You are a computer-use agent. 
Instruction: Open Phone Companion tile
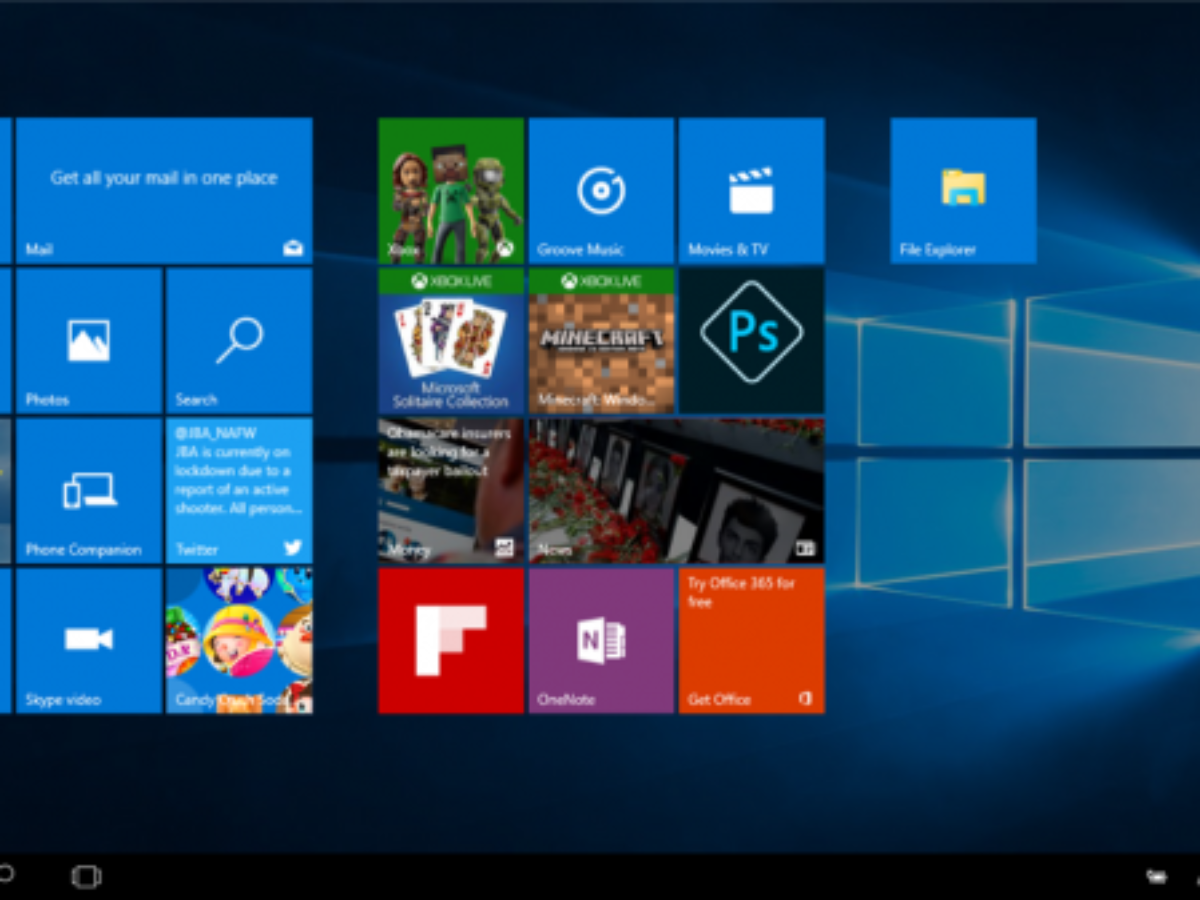pos(89,491)
